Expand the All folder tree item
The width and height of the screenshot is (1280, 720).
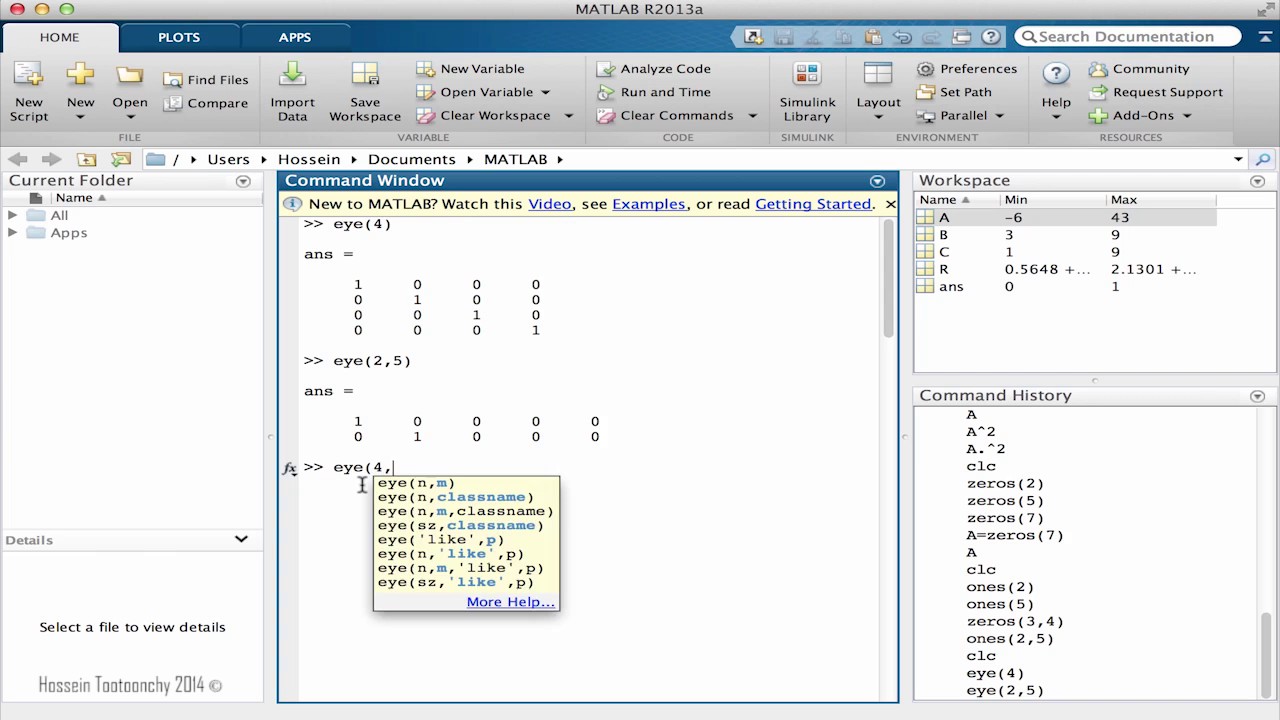coord(12,215)
